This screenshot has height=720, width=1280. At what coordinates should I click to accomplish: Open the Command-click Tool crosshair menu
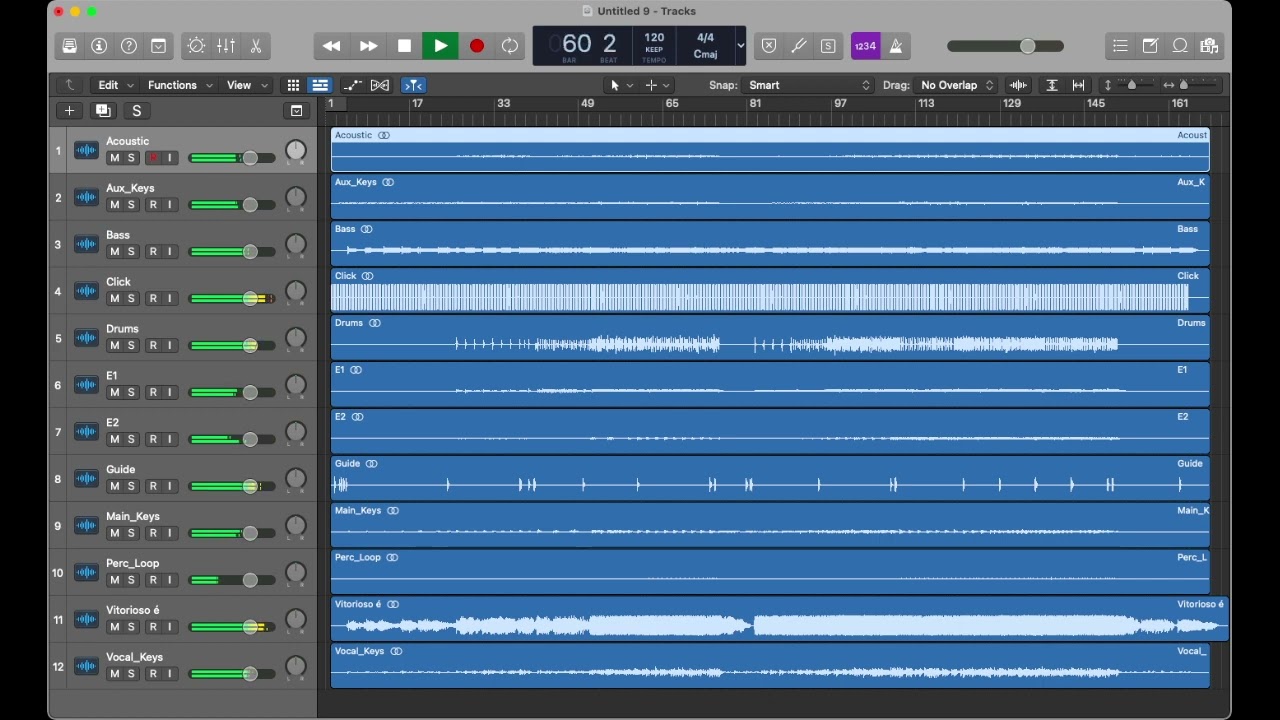click(657, 85)
